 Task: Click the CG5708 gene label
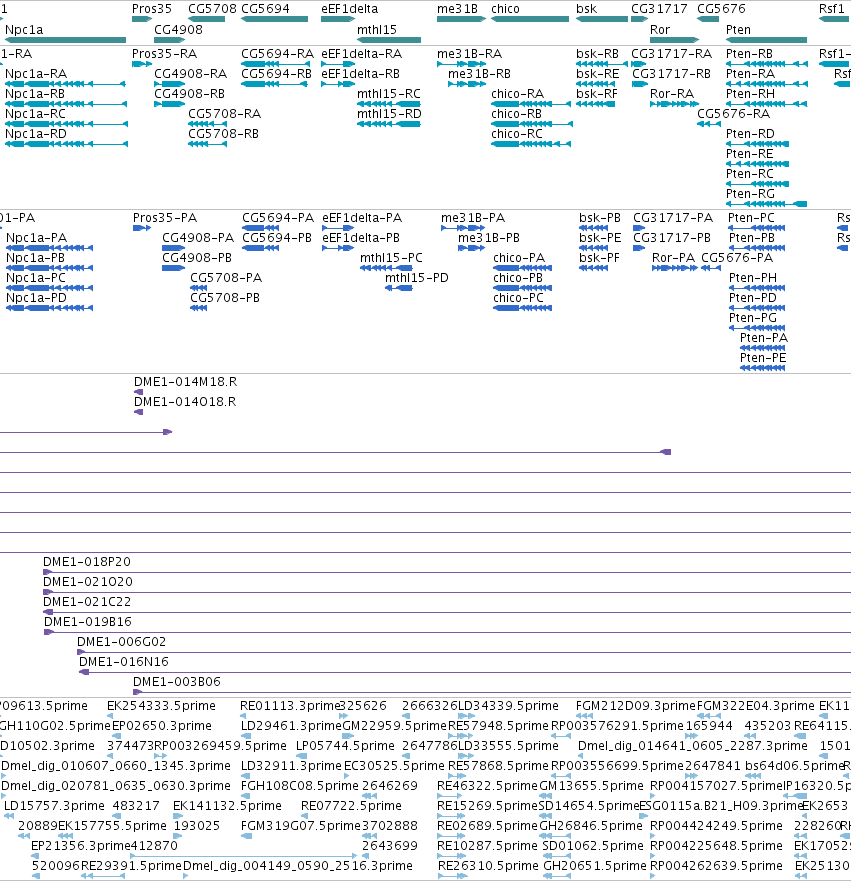coord(212,9)
